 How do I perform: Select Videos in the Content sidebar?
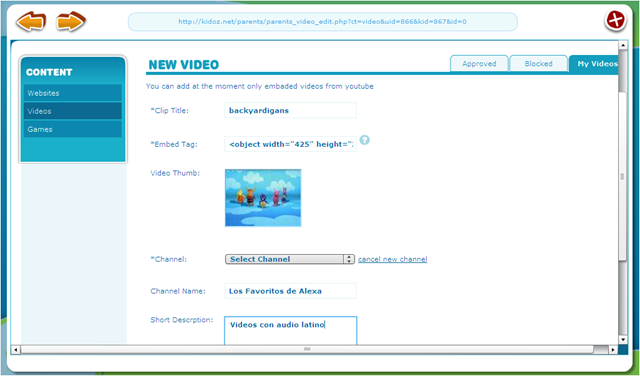[x=73, y=111]
